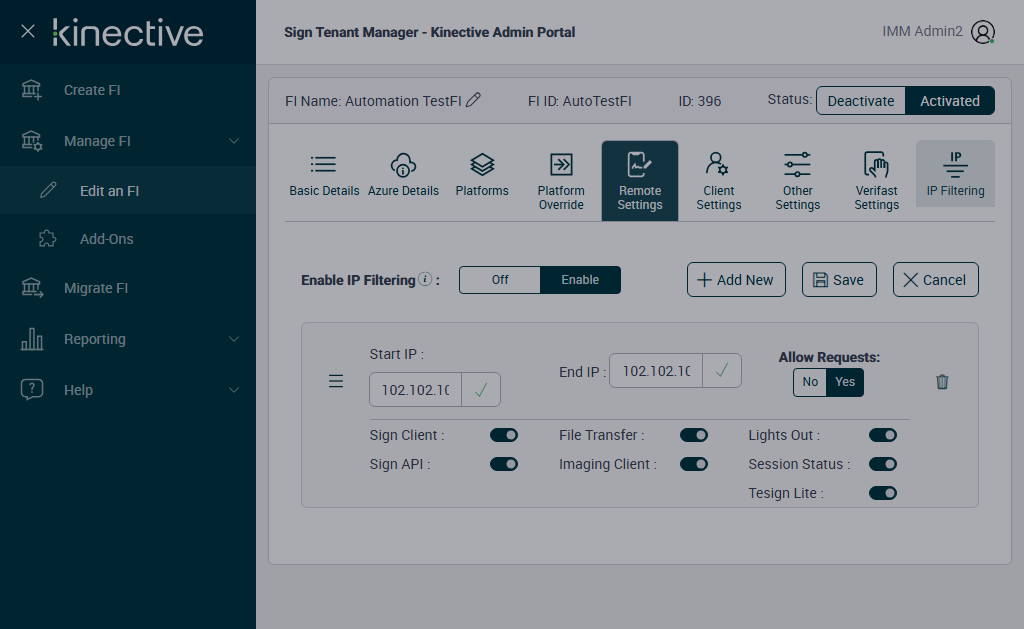
Task: Expand the Manage FI chevron
Action: click(x=234, y=141)
